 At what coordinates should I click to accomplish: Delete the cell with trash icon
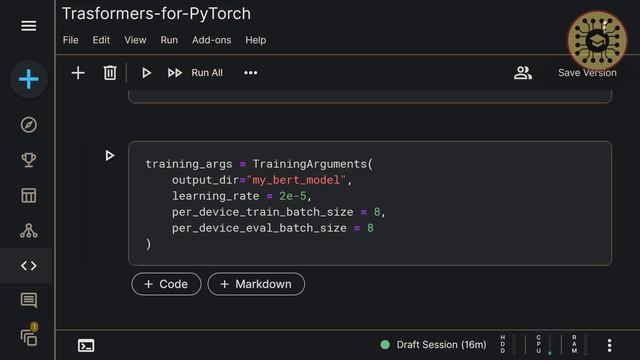pos(110,73)
